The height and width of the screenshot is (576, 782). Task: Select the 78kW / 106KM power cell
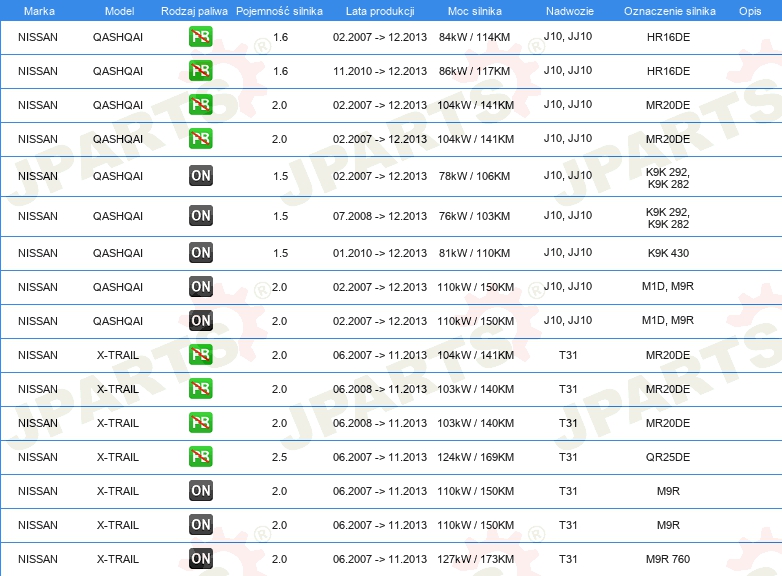(x=474, y=176)
